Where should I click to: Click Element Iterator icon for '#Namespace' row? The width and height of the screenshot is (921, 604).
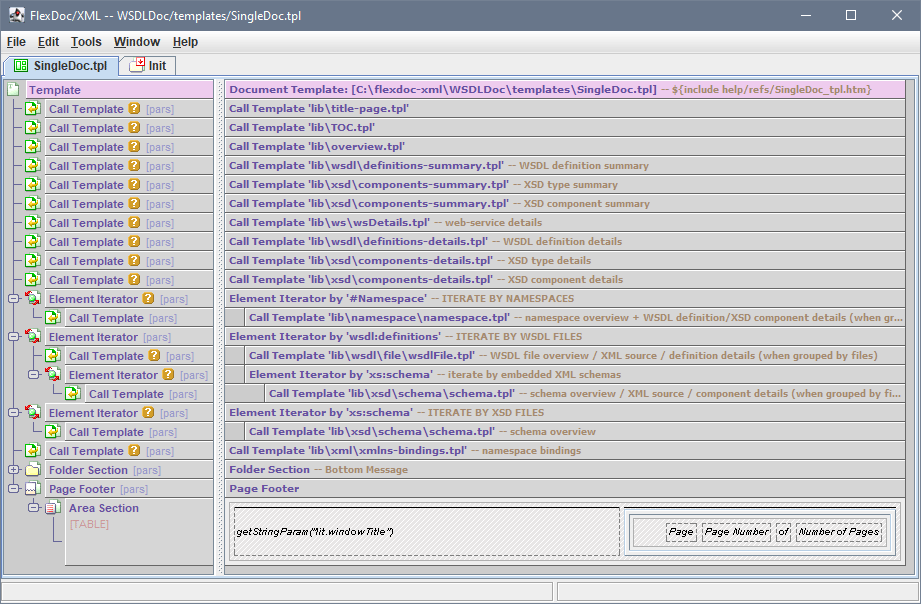(32, 299)
